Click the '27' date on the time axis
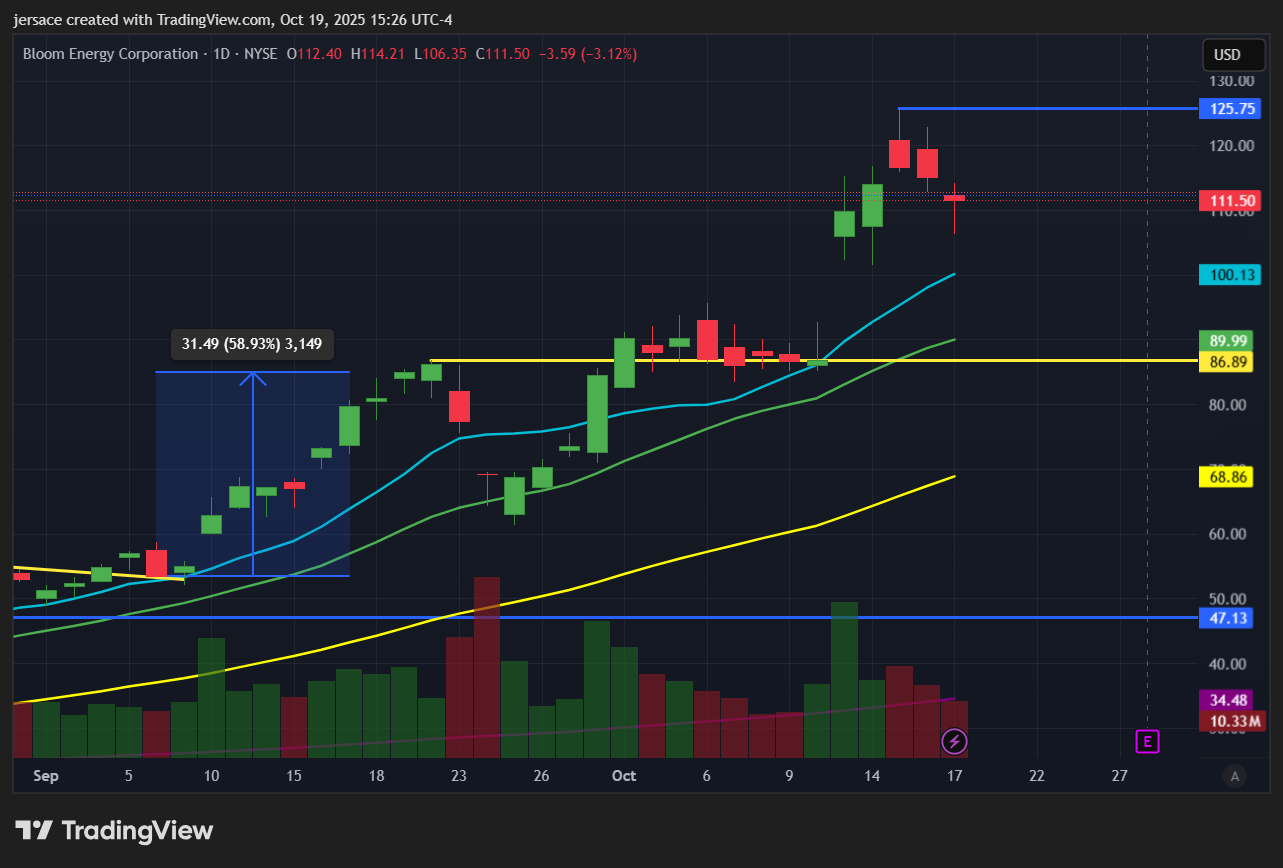The height and width of the screenshot is (868, 1283). [x=1119, y=775]
